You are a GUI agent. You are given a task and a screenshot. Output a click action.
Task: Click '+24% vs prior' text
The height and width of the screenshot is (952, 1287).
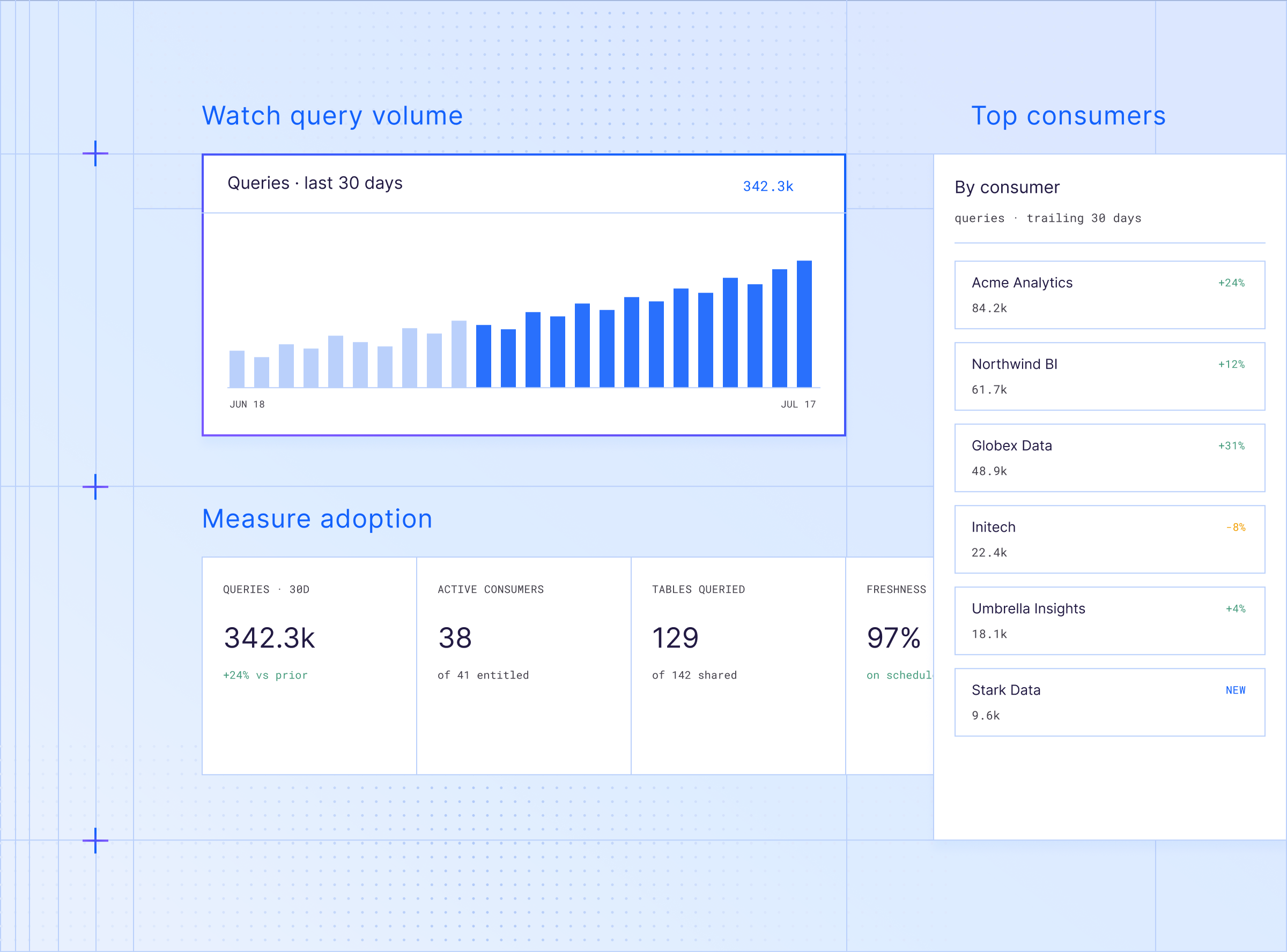coord(265,675)
